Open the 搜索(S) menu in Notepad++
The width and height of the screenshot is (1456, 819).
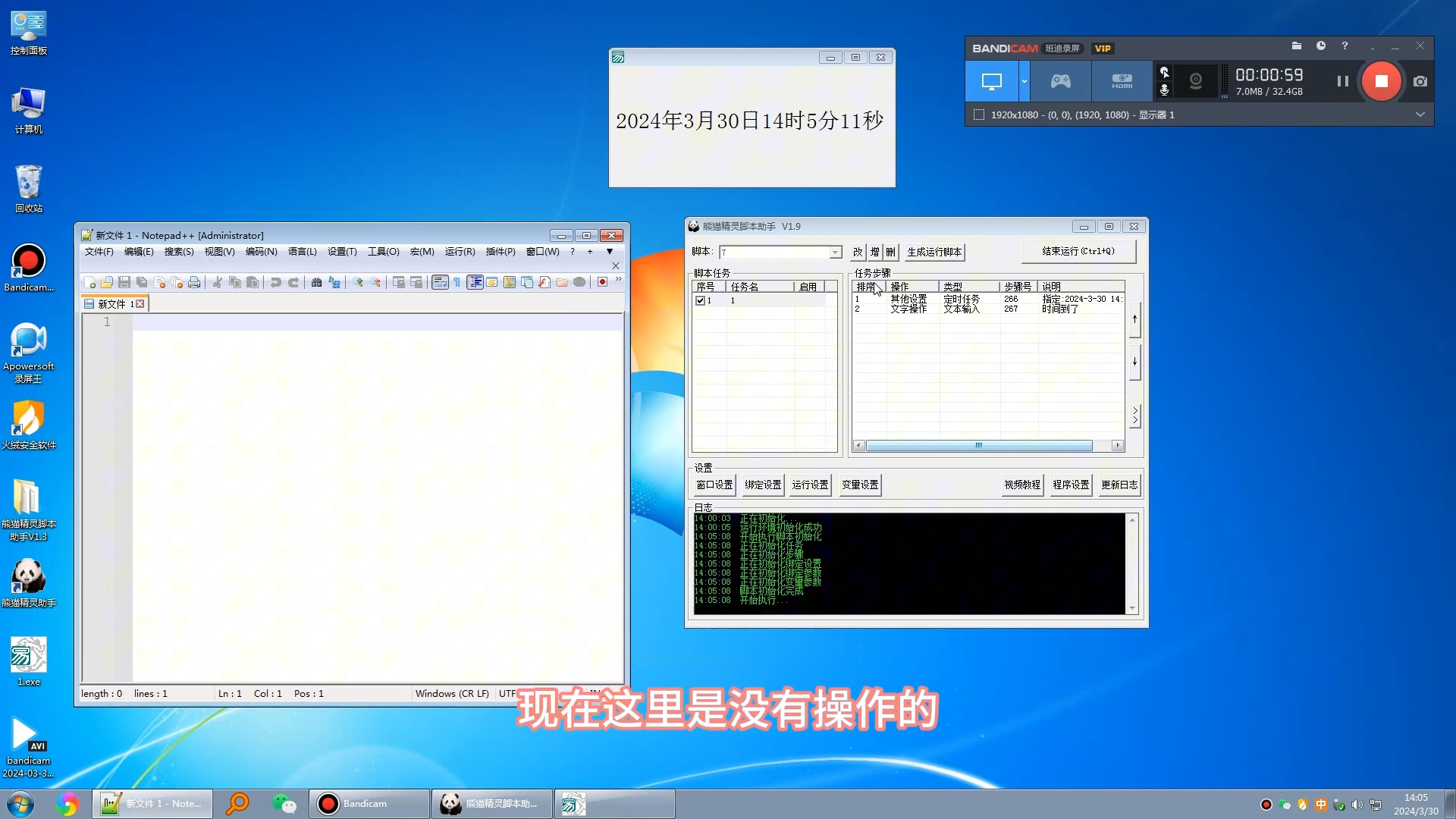[179, 252]
